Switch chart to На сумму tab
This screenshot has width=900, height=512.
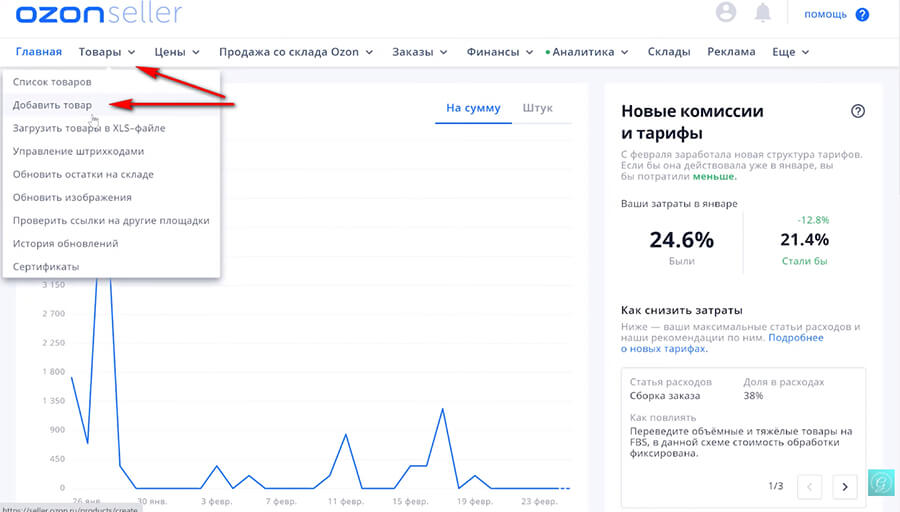473,108
